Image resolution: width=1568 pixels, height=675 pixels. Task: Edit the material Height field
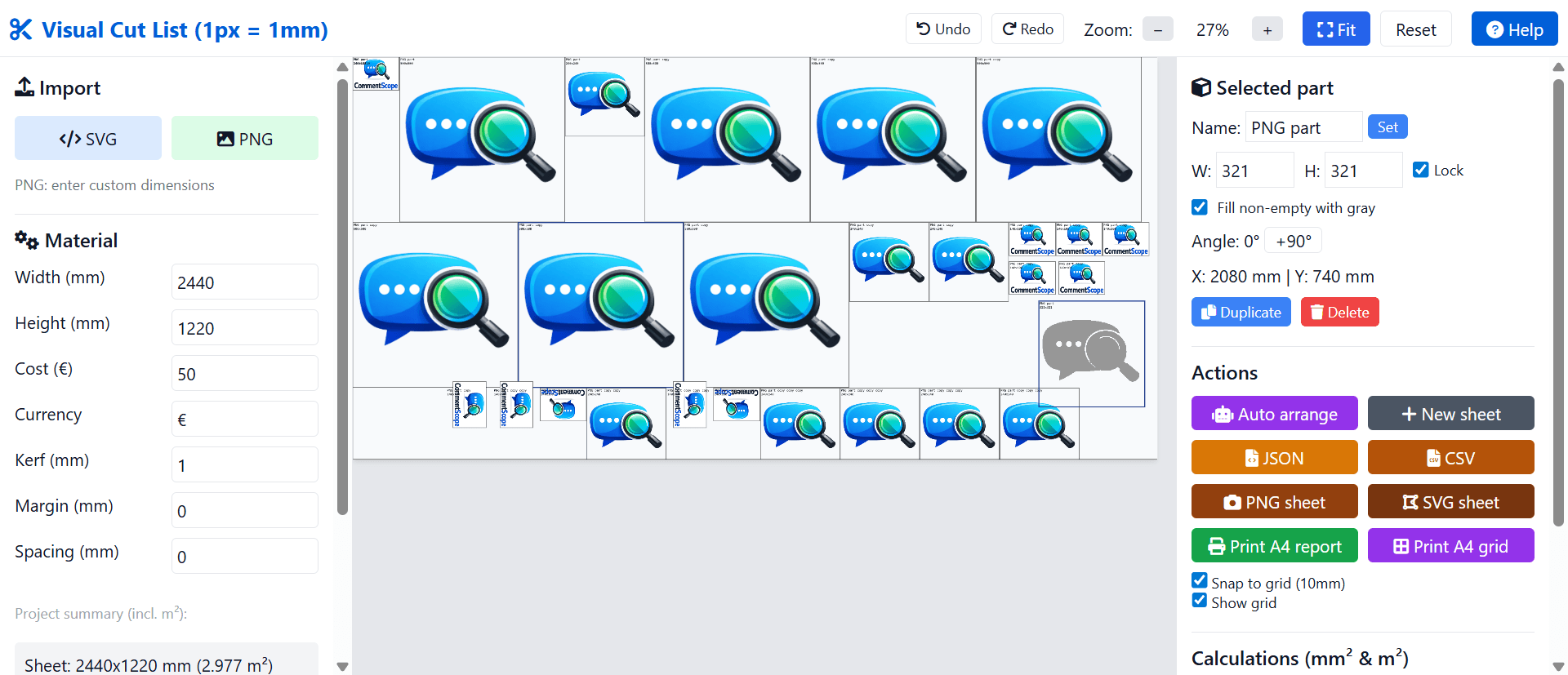(x=245, y=327)
